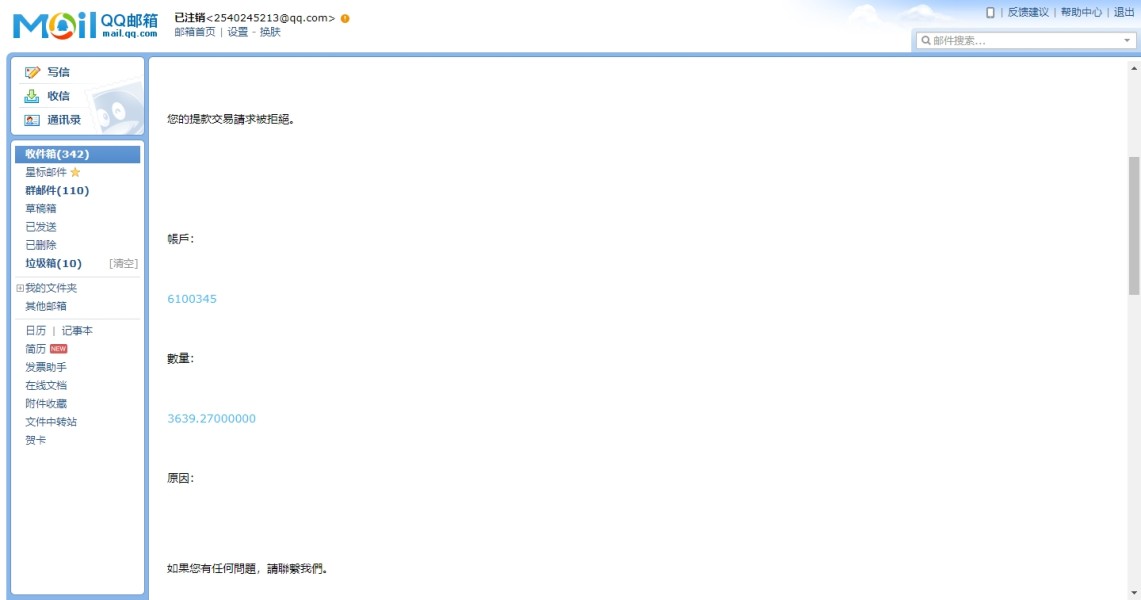The height and width of the screenshot is (600, 1141).
Task: Click the starred mail star icon
Action: click(x=75, y=172)
